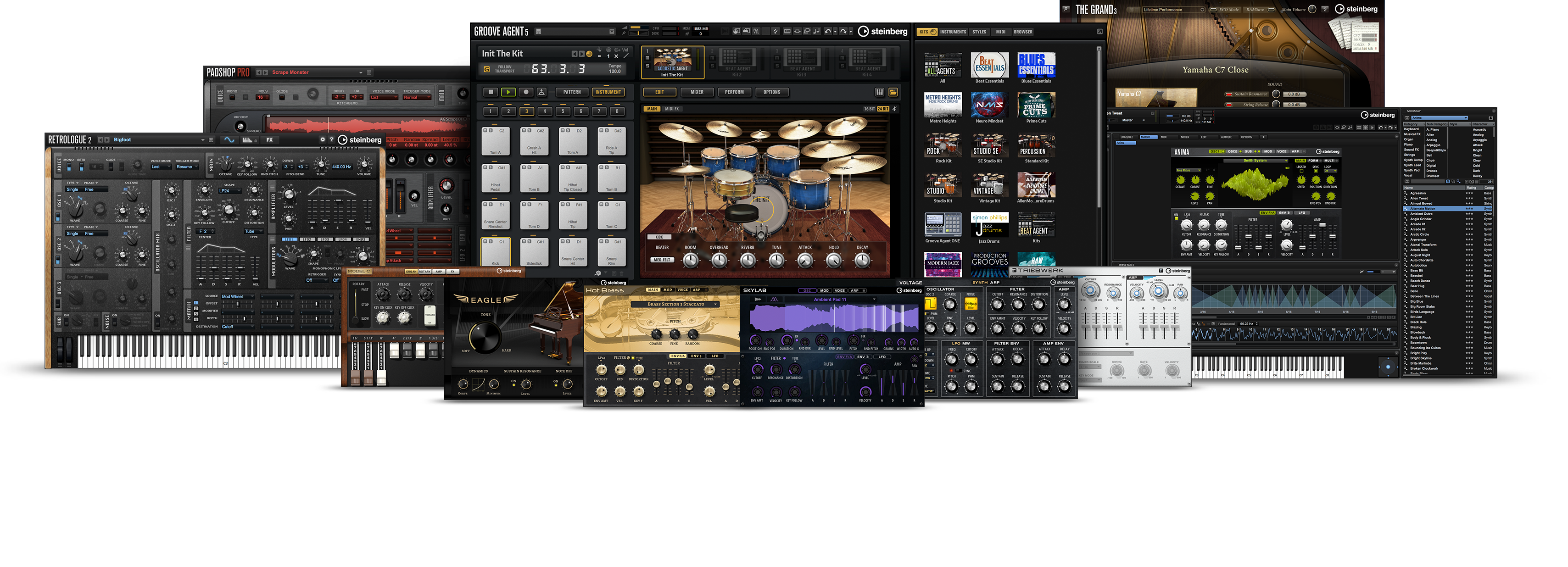The width and height of the screenshot is (1568, 567).
Task: Switch to the Mixer tab
Action: (697, 92)
